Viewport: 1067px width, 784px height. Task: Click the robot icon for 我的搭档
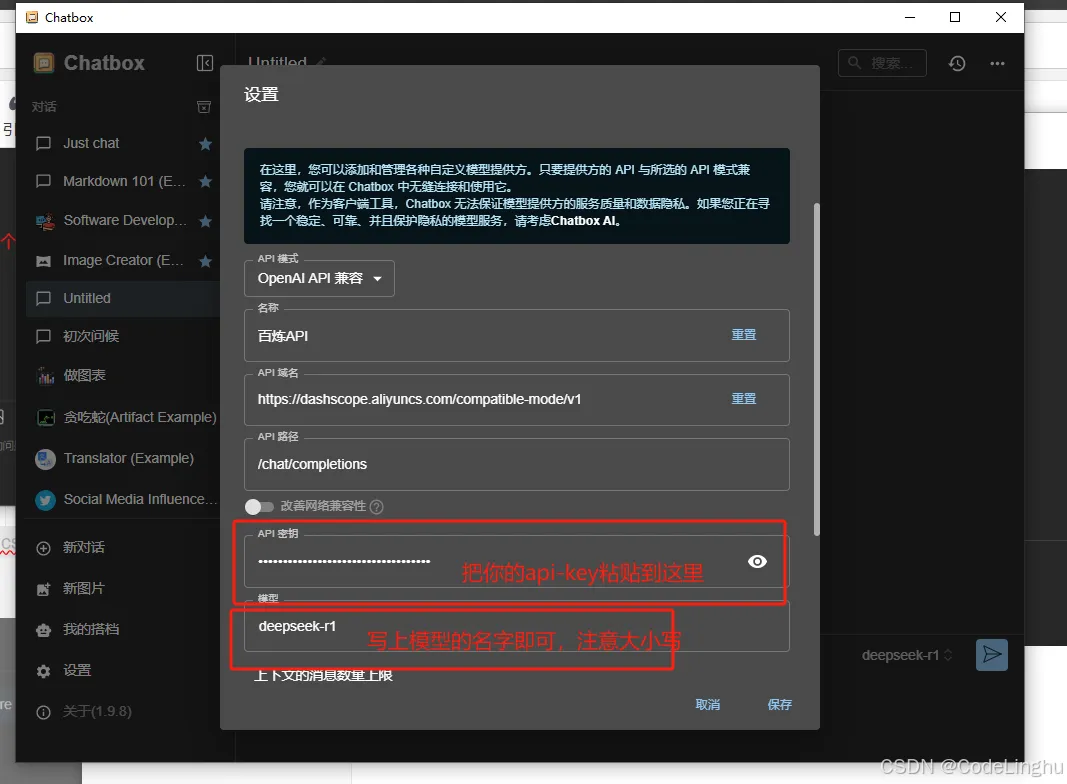44,630
